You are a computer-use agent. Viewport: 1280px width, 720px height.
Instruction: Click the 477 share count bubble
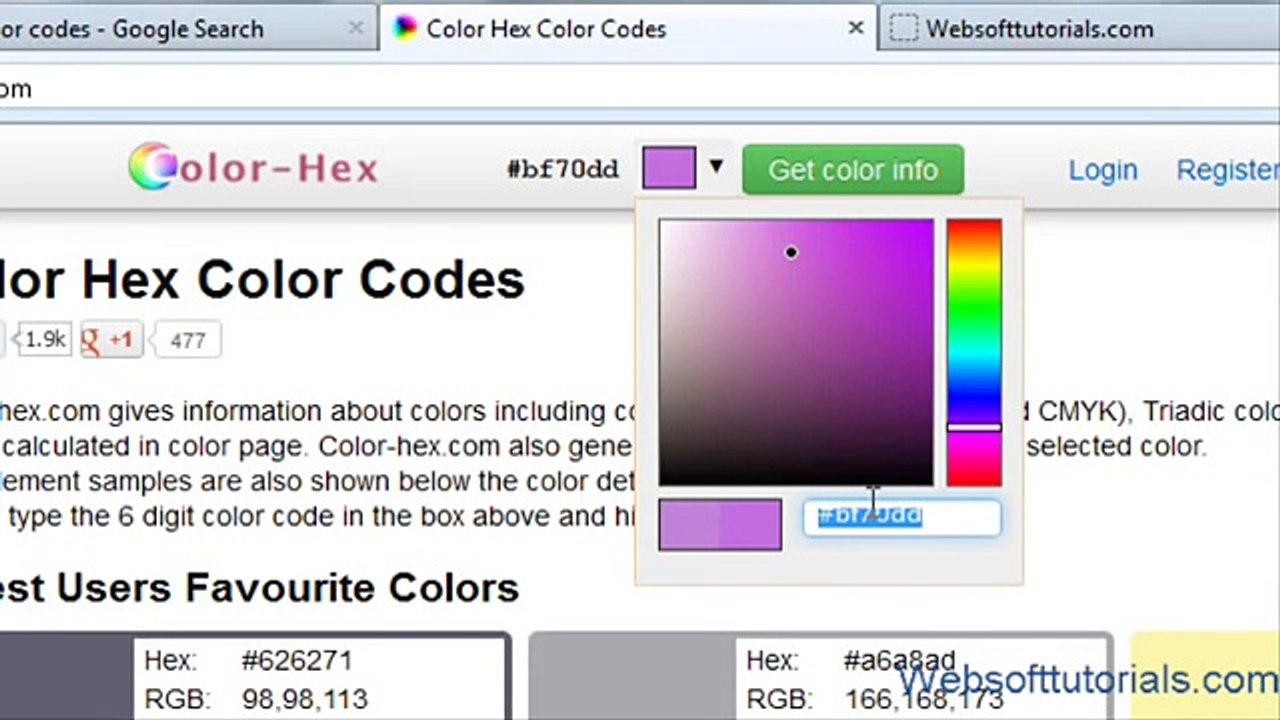(187, 340)
